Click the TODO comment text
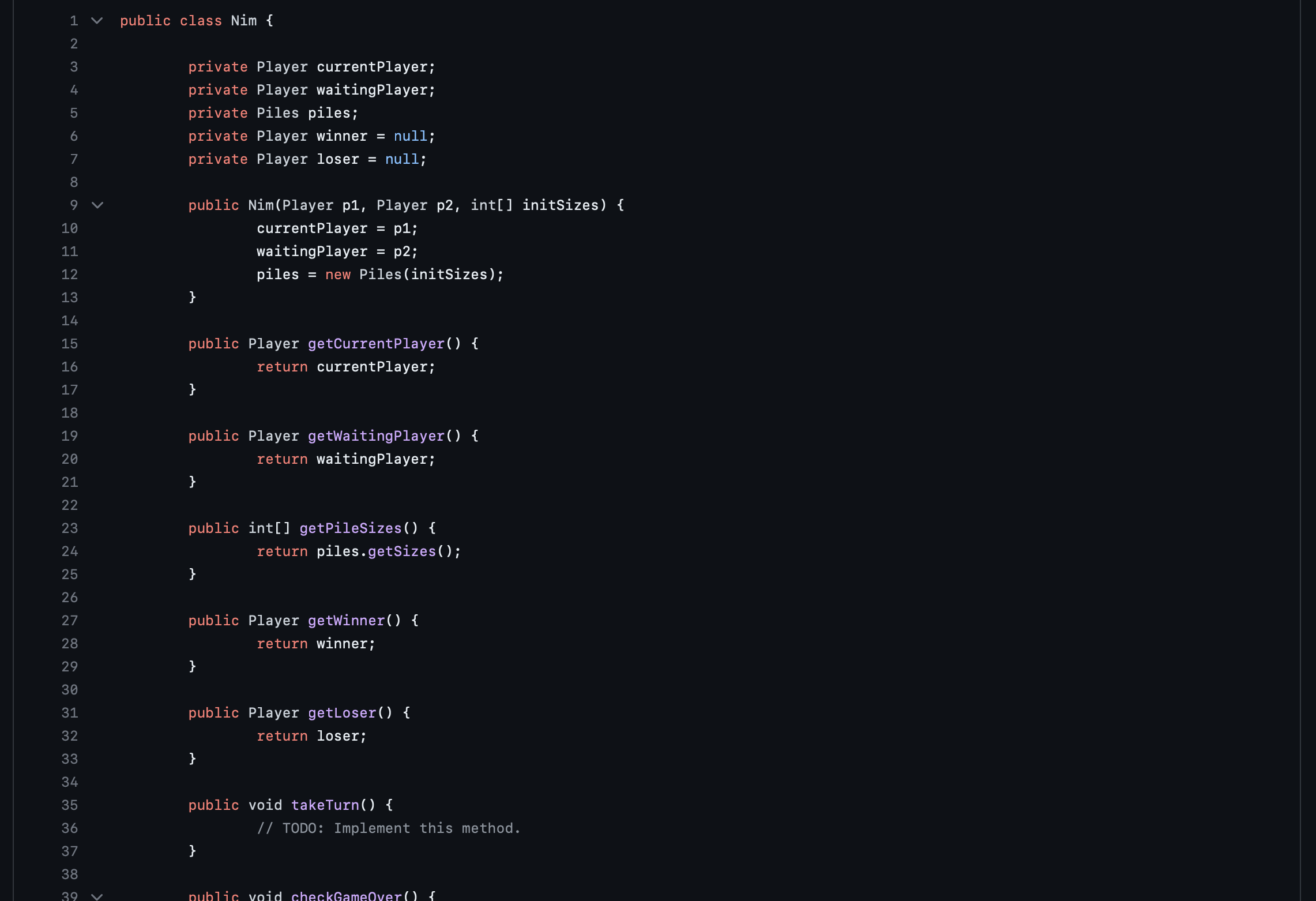 [x=388, y=828]
